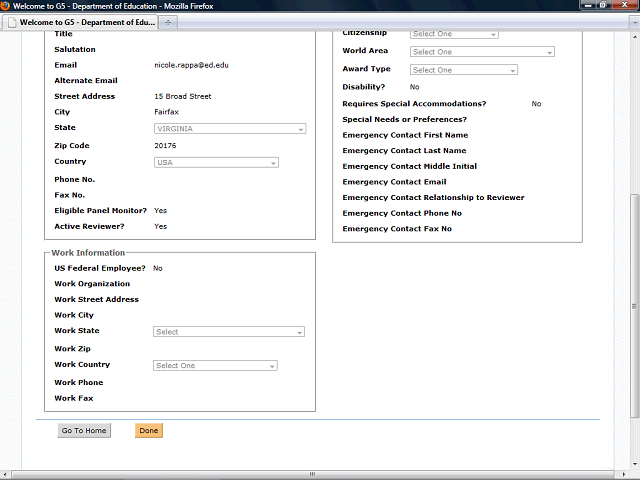This screenshot has height=480, width=640.
Task: Click the Firefox logo in title bar
Action: coord(6,6)
